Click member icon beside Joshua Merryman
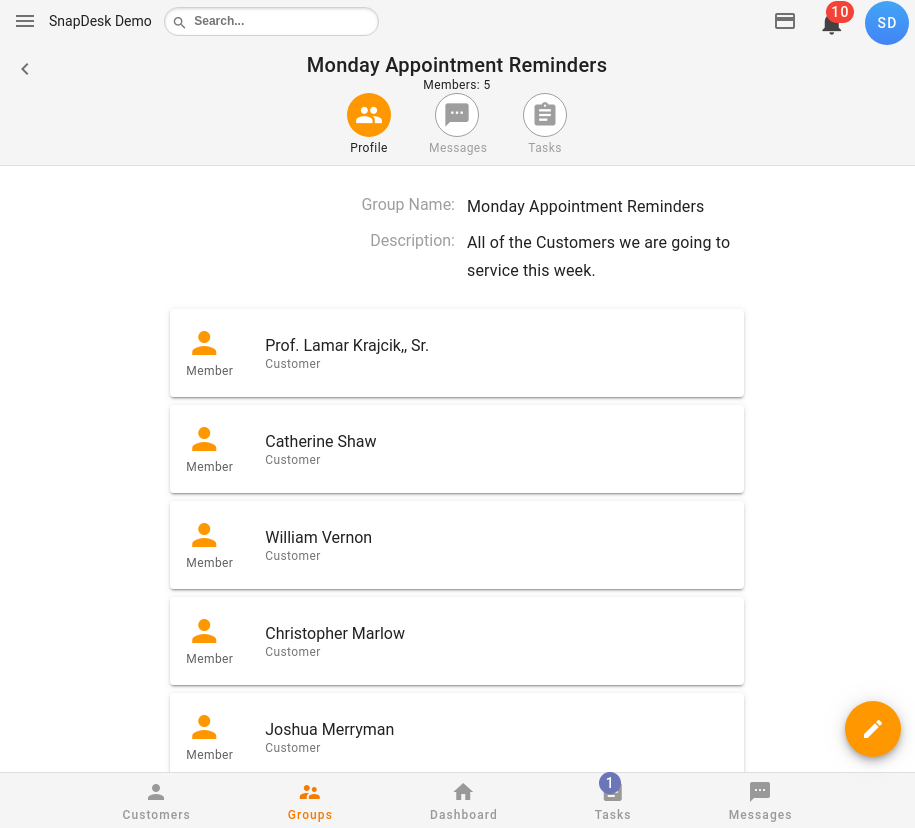The width and height of the screenshot is (915, 828). click(x=204, y=727)
